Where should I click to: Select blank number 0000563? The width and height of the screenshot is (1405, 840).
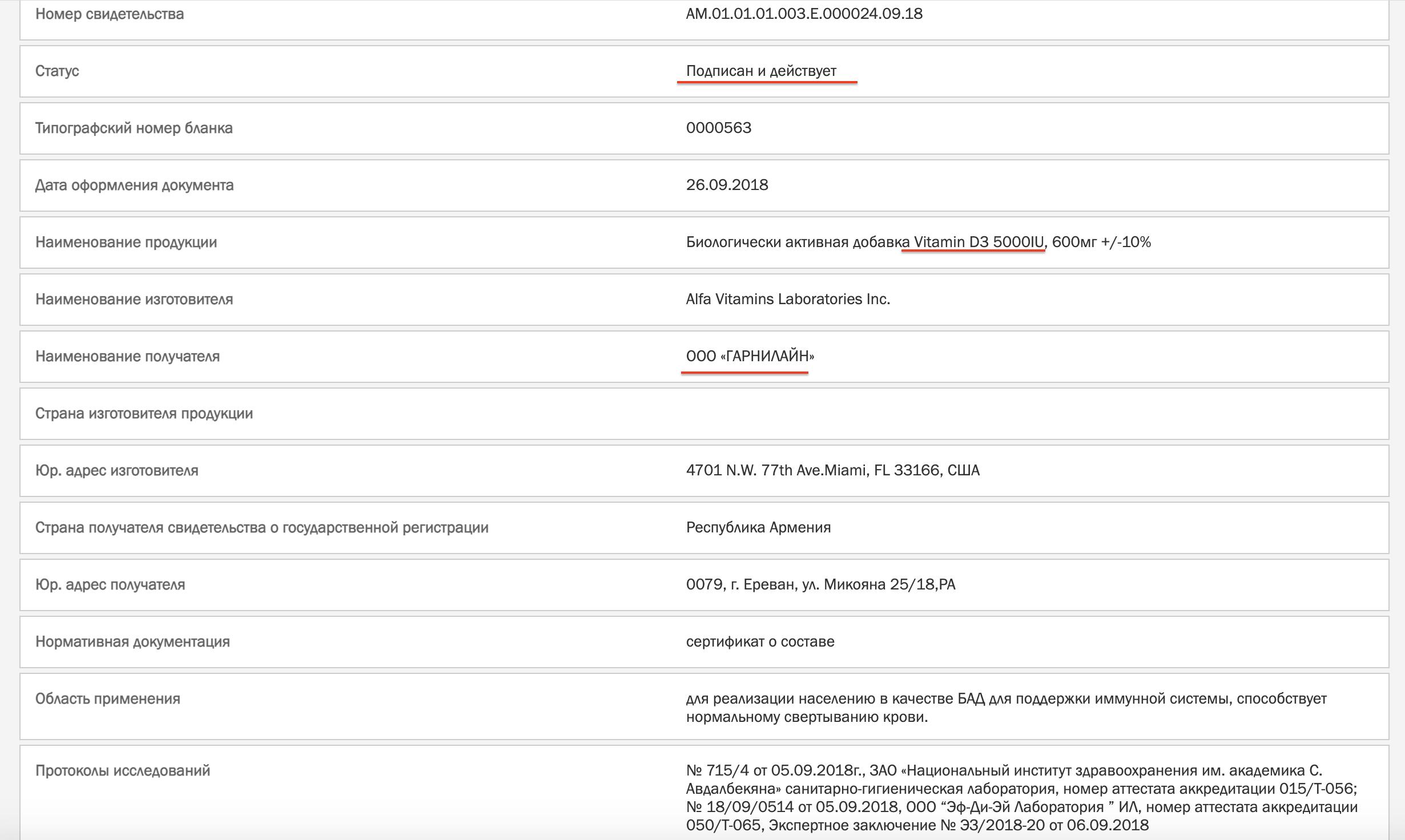719,128
